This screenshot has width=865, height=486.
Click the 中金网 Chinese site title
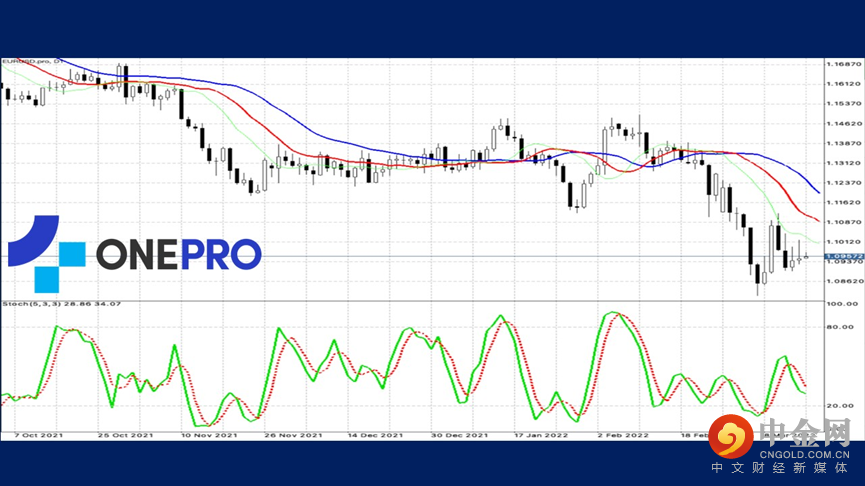tap(805, 432)
